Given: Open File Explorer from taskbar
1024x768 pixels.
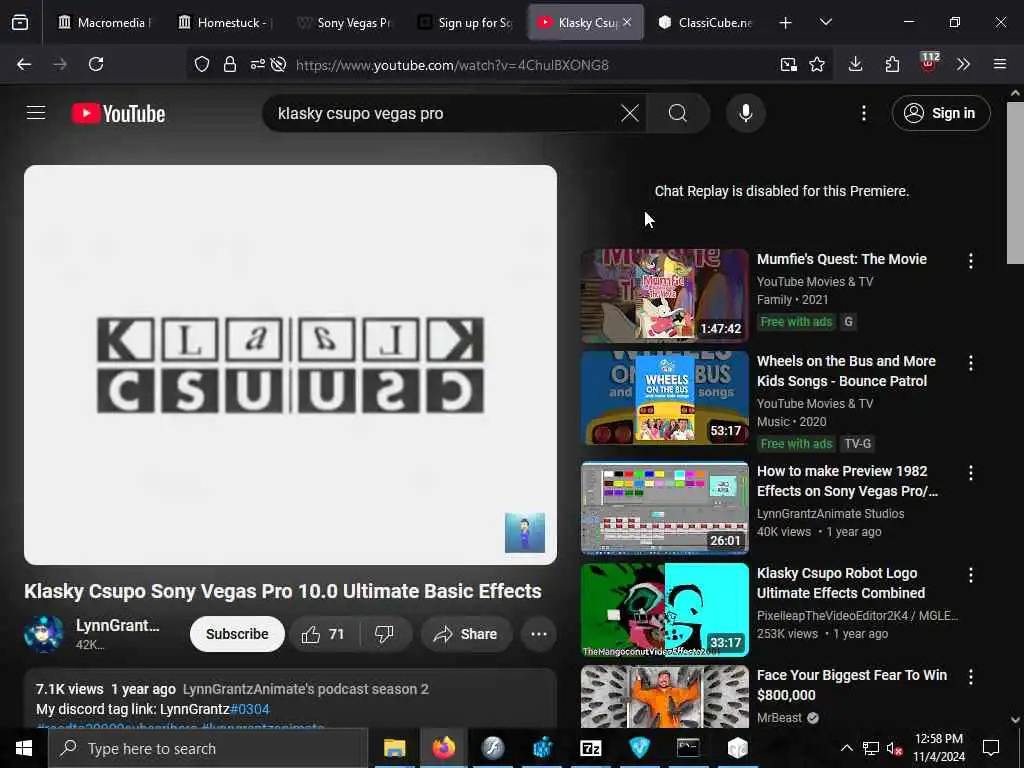Looking at the screenshot, I should pos(394,748).
